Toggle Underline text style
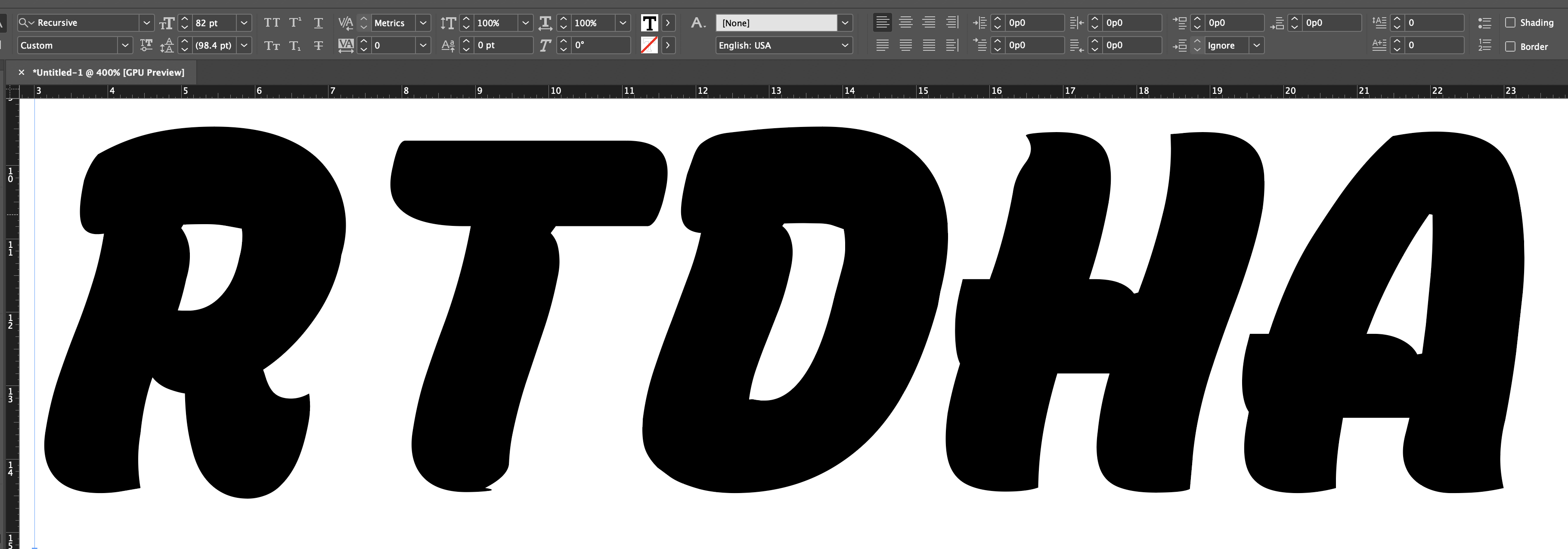Screen dimensions: 1568x549 pyautogui.click(x=318, y=23)
